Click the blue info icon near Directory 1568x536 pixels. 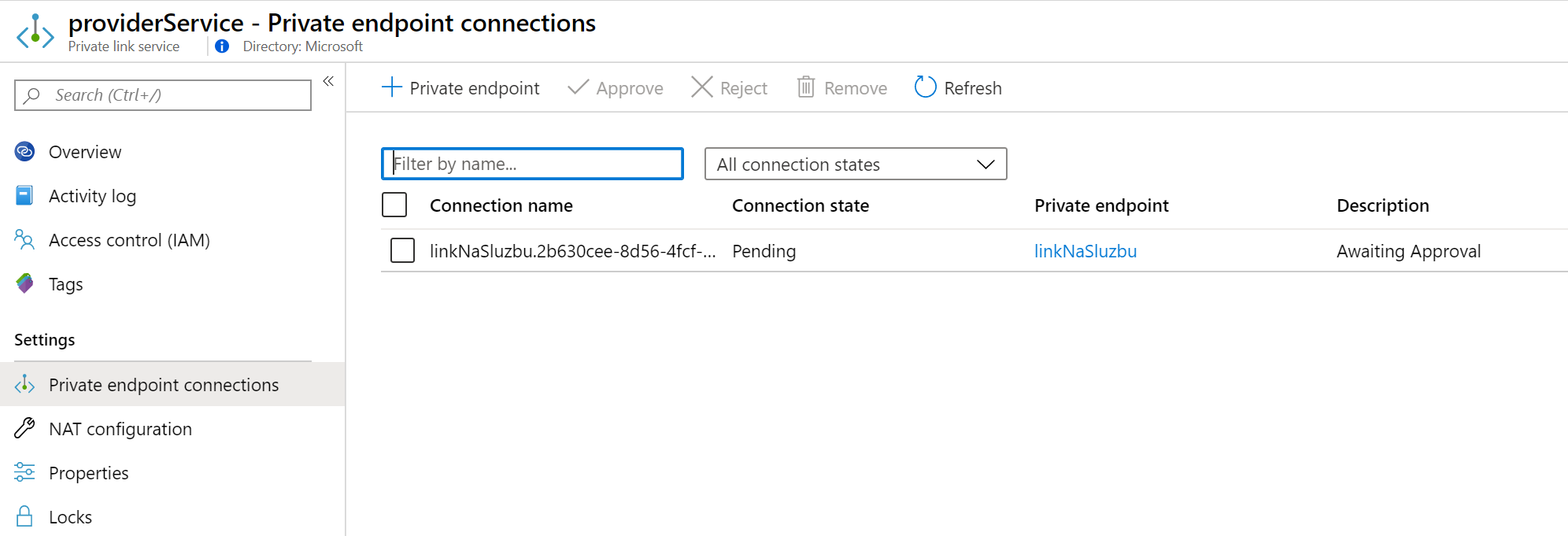point(222,46)
